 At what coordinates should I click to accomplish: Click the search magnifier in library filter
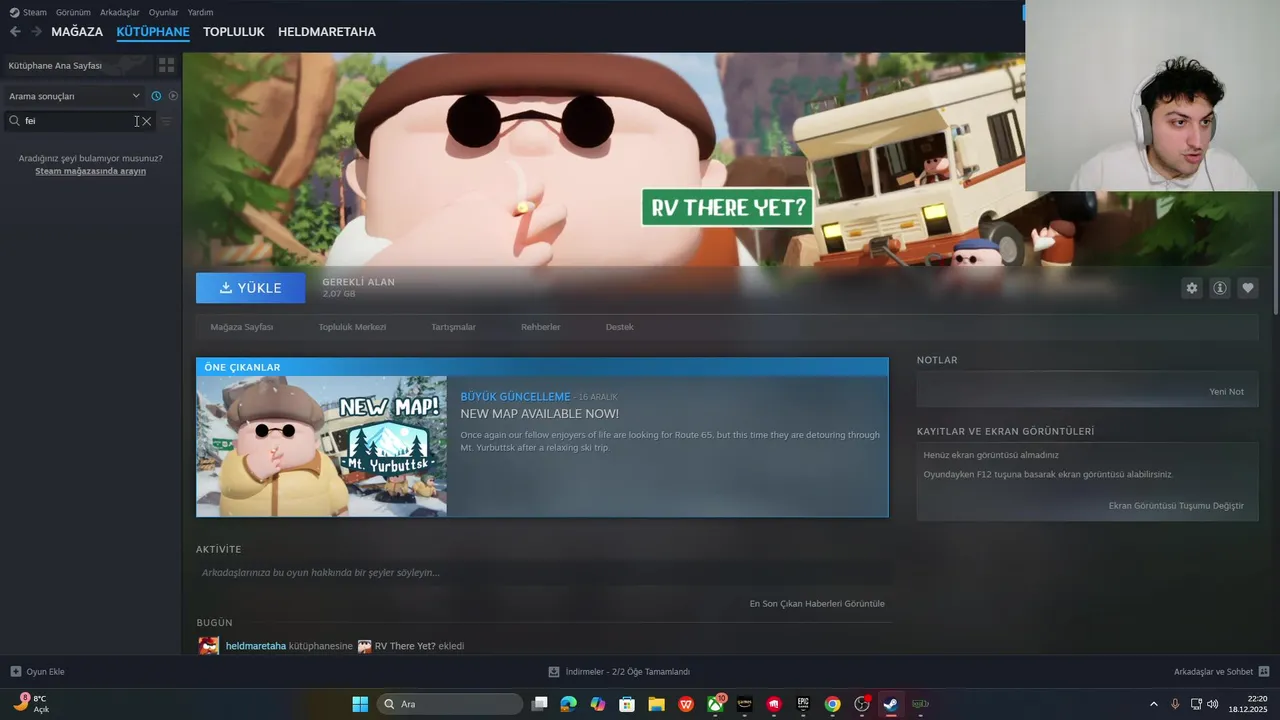(14, 121)
